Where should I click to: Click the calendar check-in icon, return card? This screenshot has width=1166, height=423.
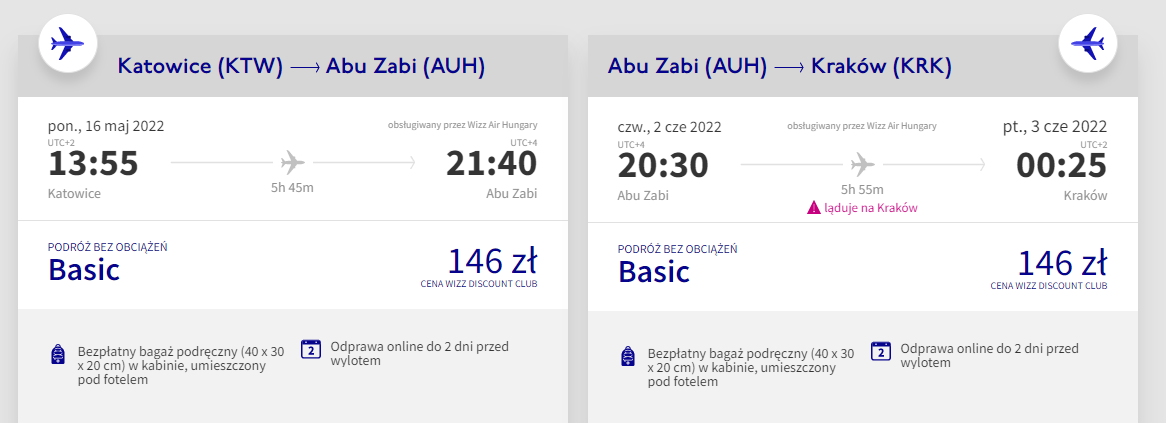(881, 349)
